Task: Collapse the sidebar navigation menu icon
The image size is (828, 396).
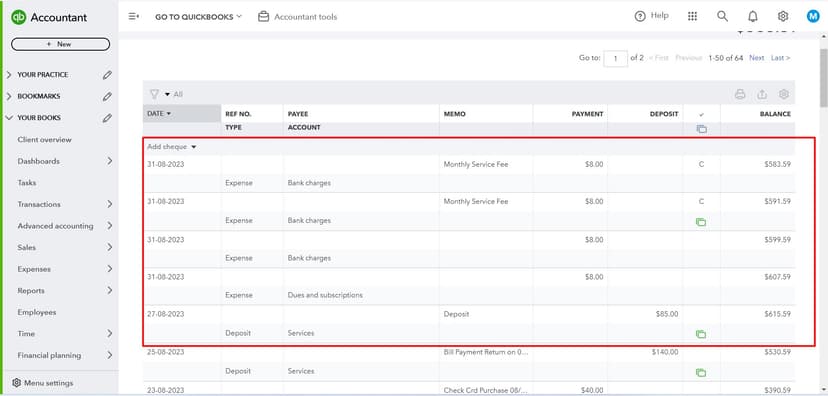Action: tap(134, 16)
